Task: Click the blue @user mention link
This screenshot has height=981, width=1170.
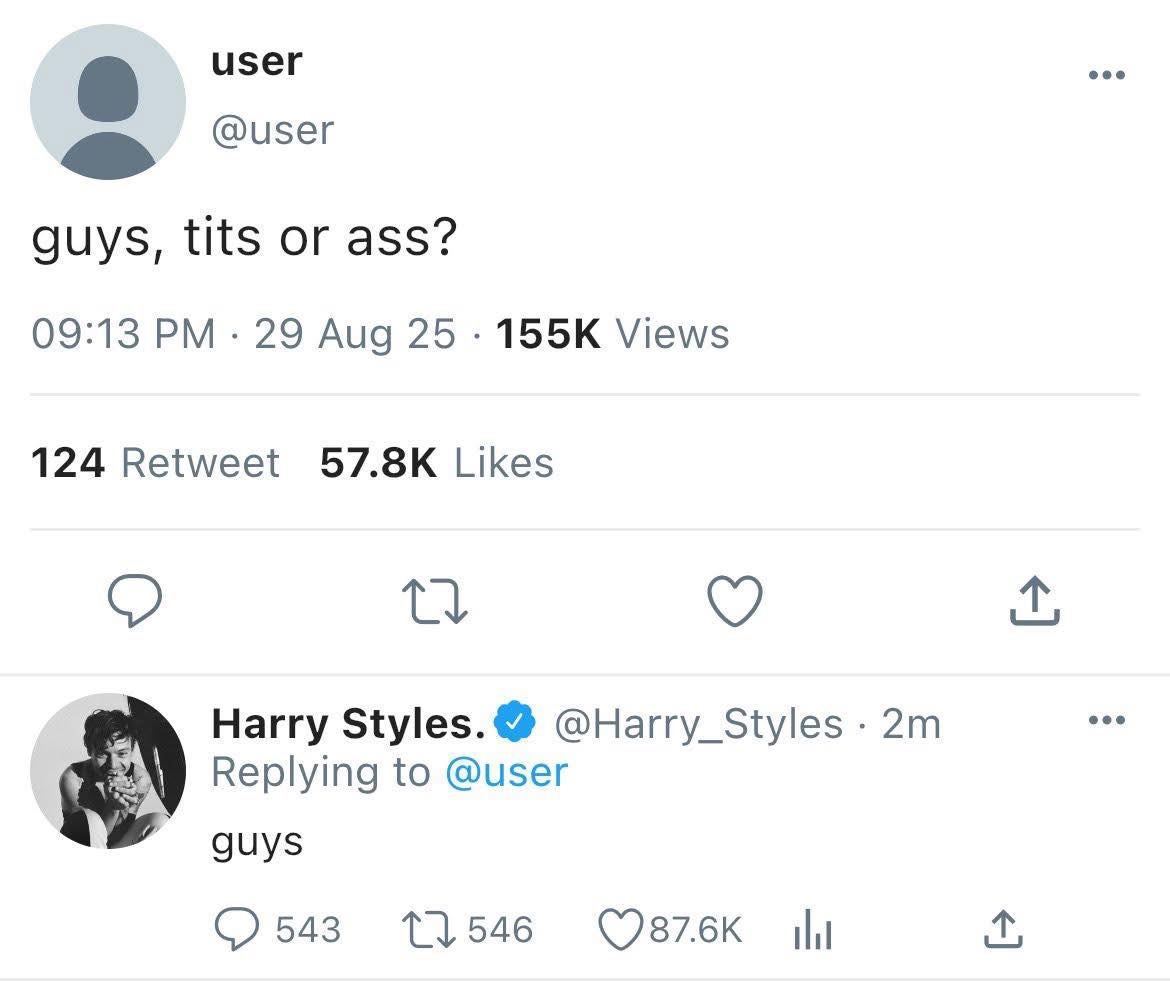Action: [505, 772]
